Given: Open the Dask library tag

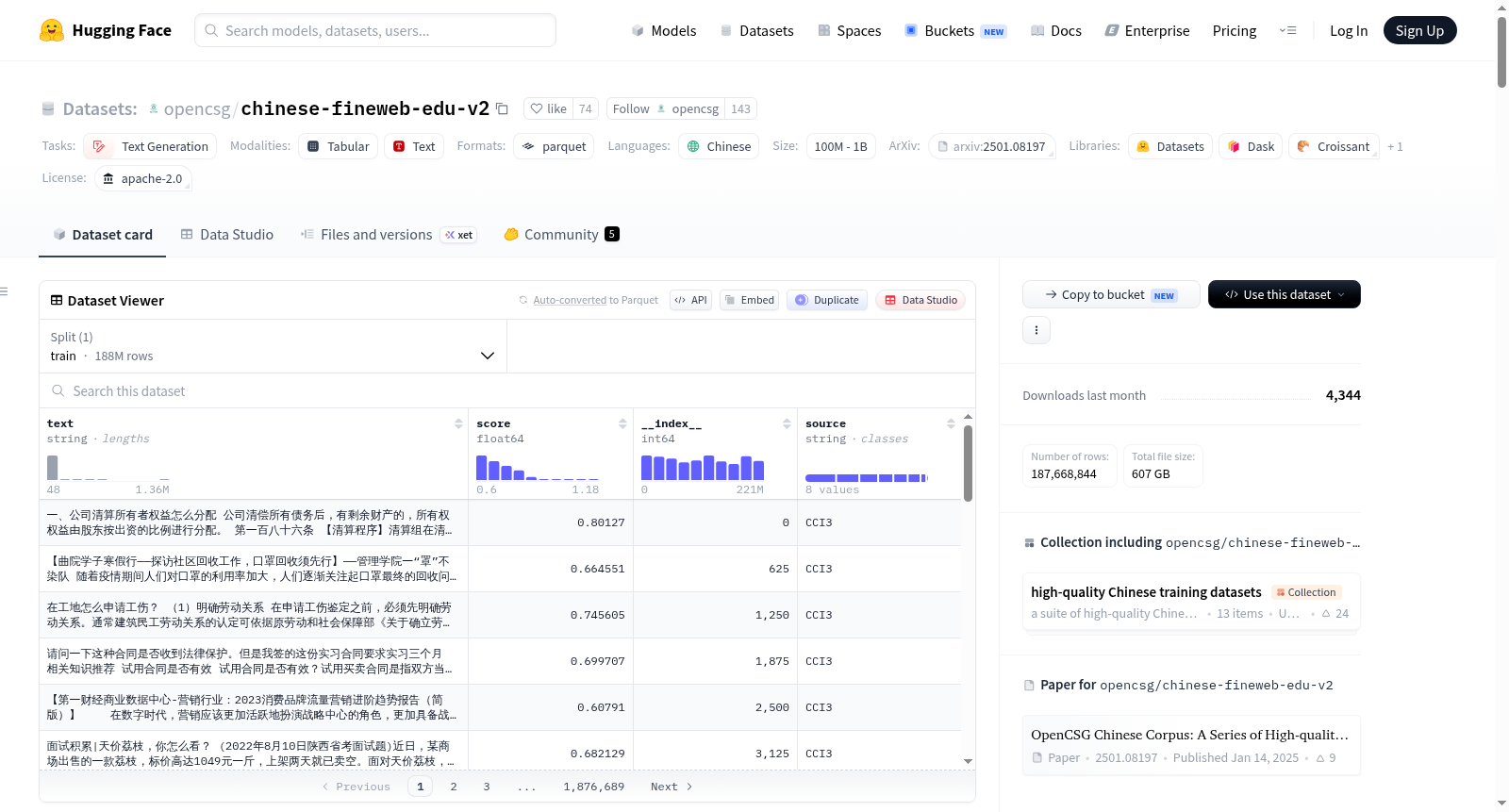Looking at the screenshot, I should pyautogui.click(x=1251, y=146).
